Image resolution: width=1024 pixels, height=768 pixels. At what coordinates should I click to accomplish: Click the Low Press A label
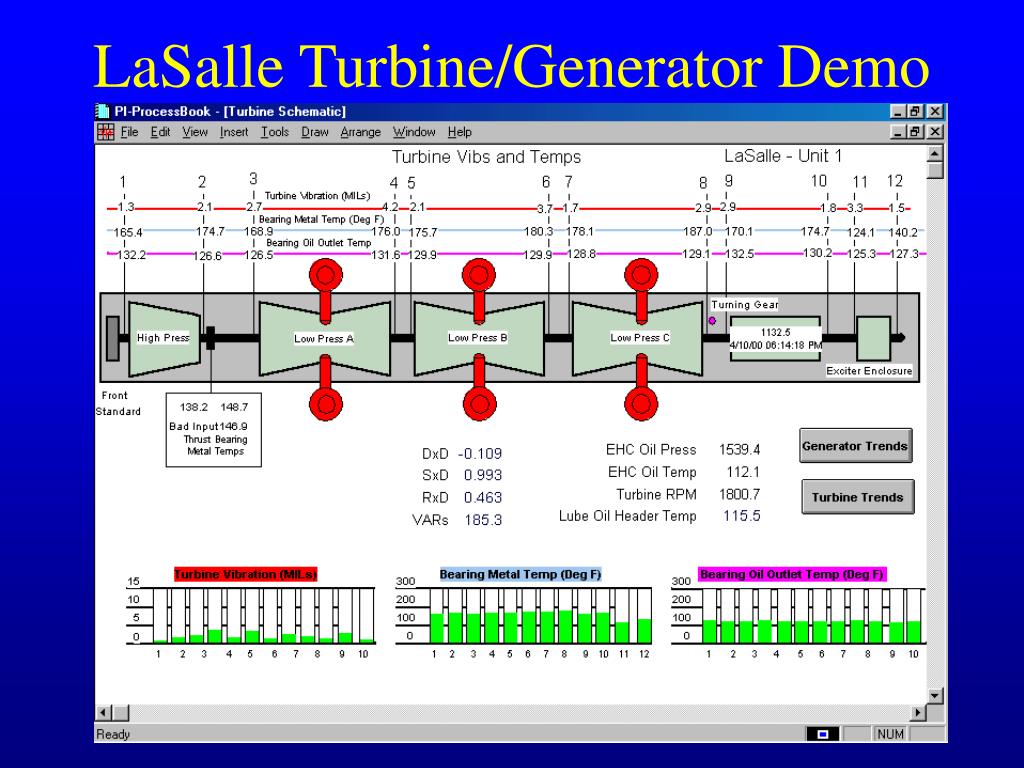tap(324, 339)
